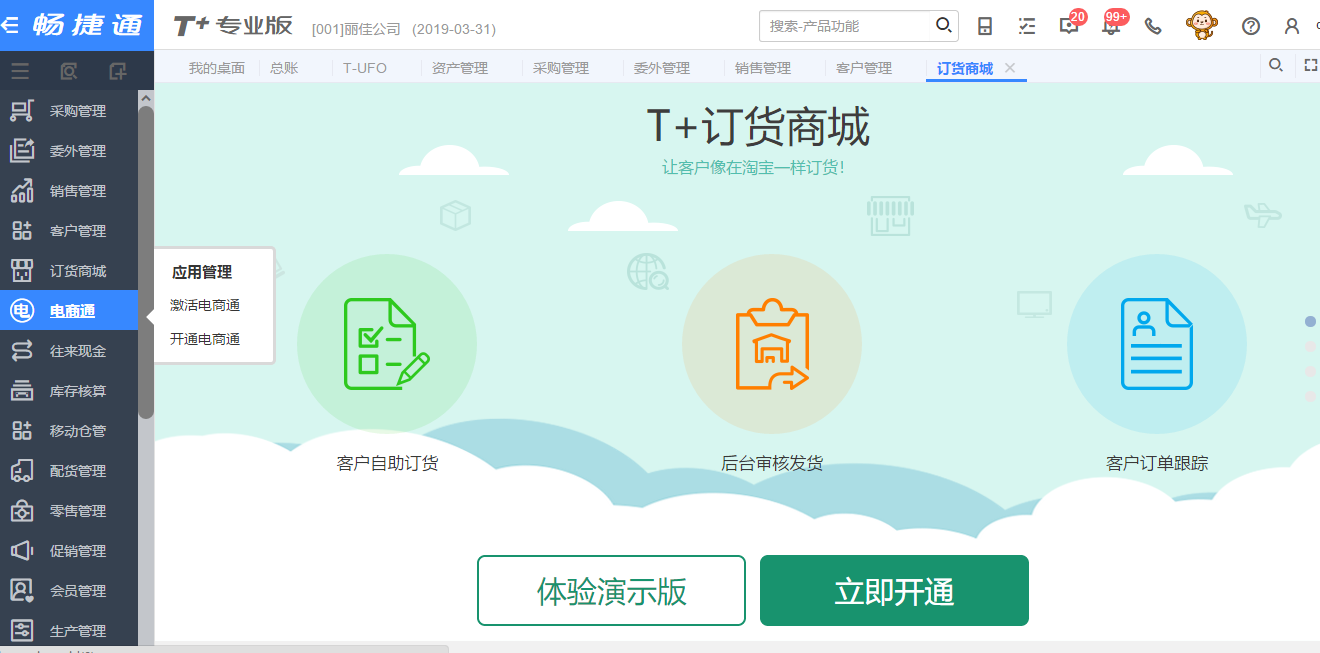This screenshot has height=653, width=1320.
Task: Click the back arrow beside 畅捷通 logo
Action: pos(10,26)
